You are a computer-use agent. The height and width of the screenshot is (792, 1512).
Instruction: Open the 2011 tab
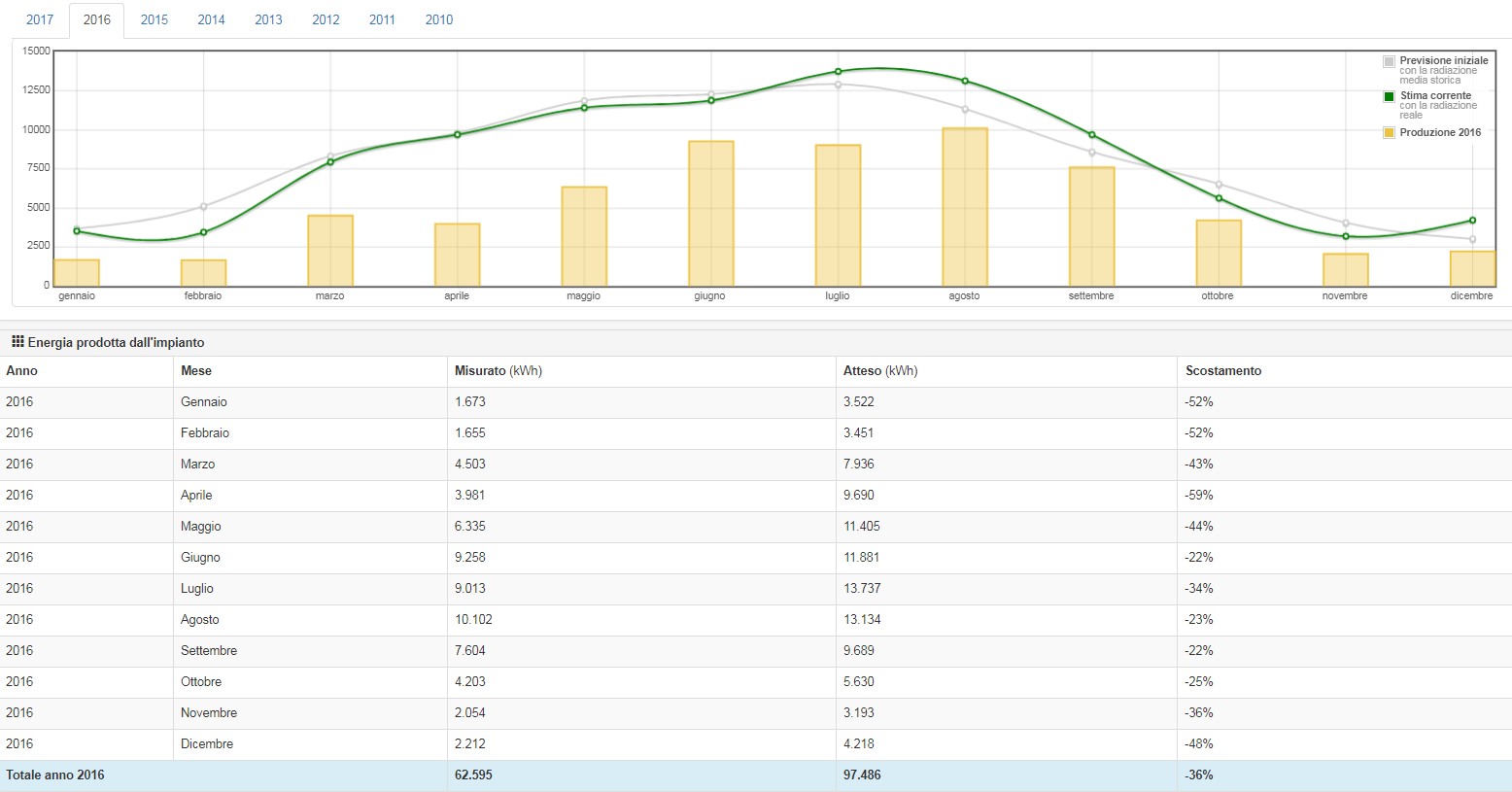coord(382,19)
